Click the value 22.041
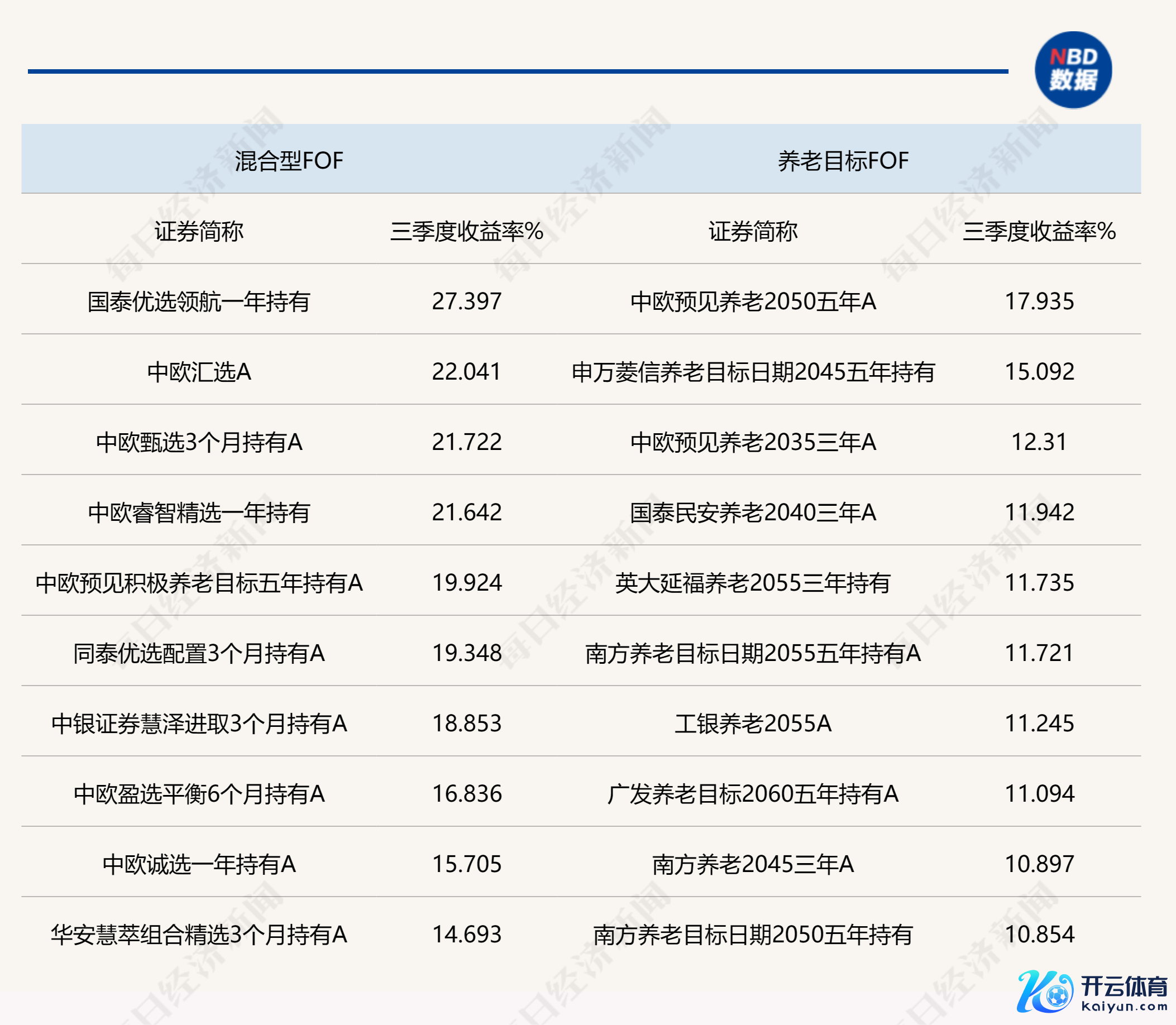The width and height of the screenshot is (1176, 1025). pyautogui.click(x=467, y=372)
